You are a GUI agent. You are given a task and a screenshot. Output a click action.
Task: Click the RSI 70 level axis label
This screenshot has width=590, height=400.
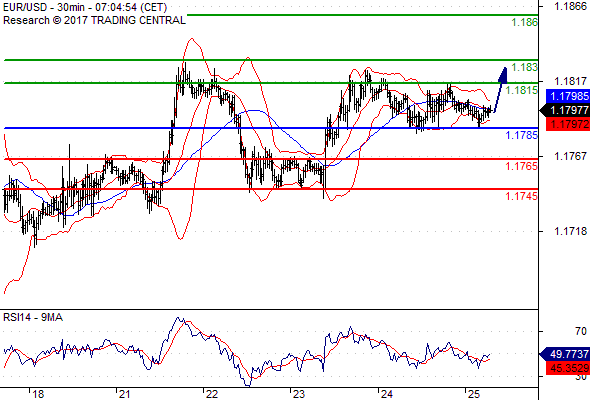point(581,332)
